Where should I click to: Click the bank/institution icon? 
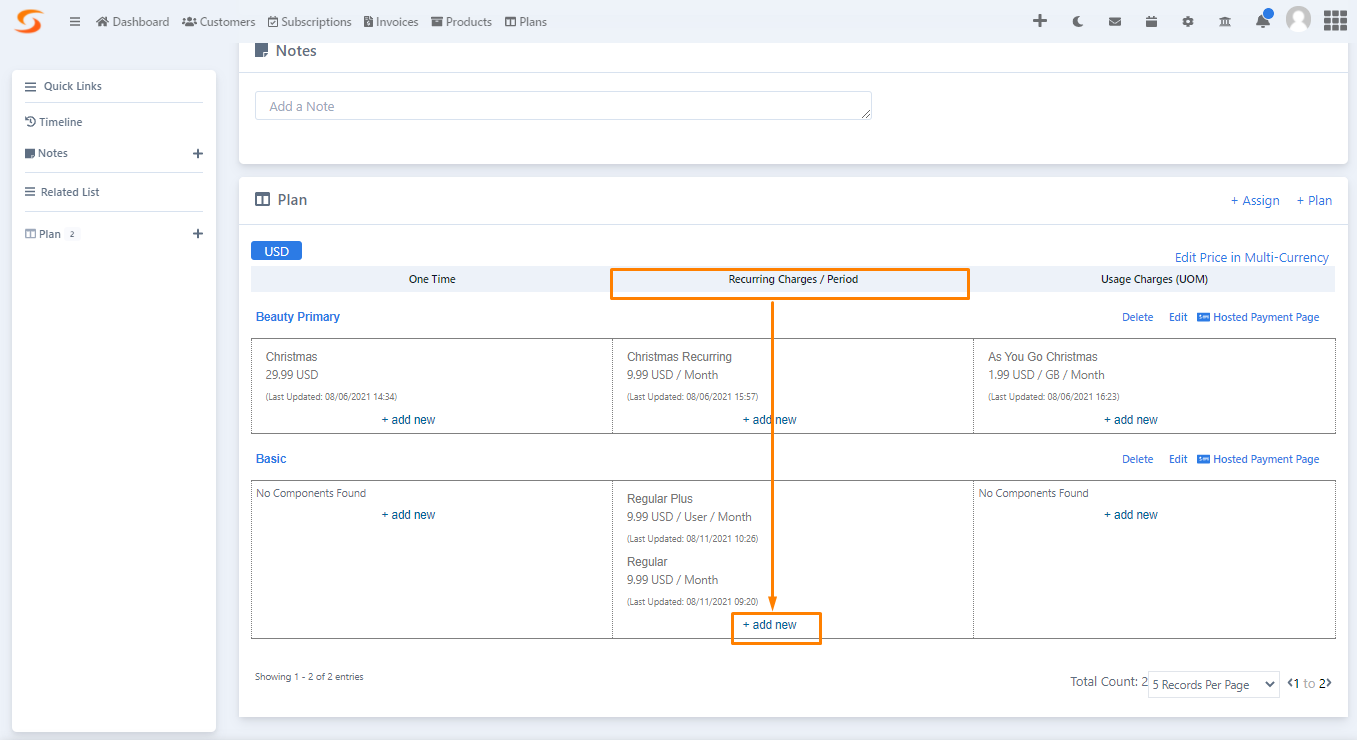click(1224, 20)
